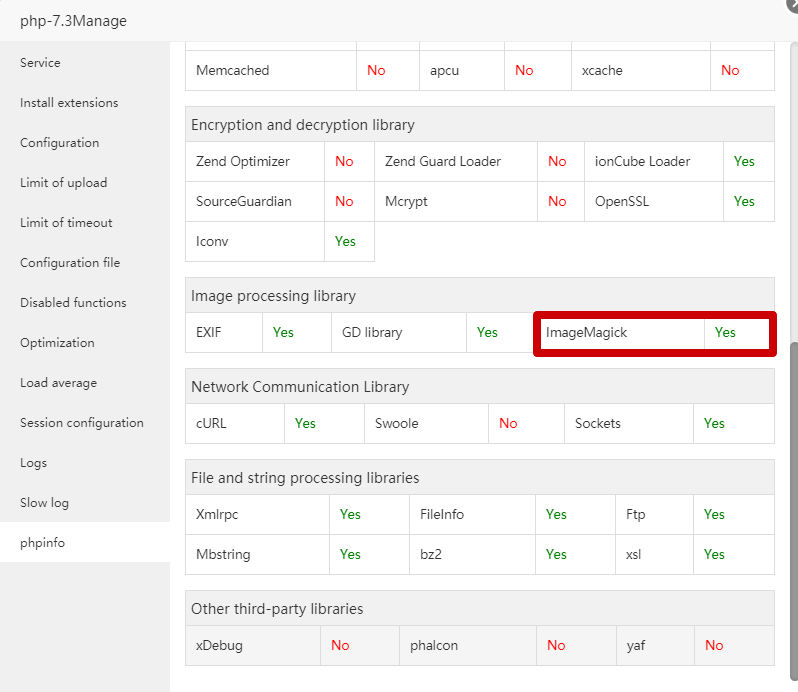Image resolution: width=798 pixels, height=692 pixels.
Task: Open the Slow log section
Action: tap(44, 503)
